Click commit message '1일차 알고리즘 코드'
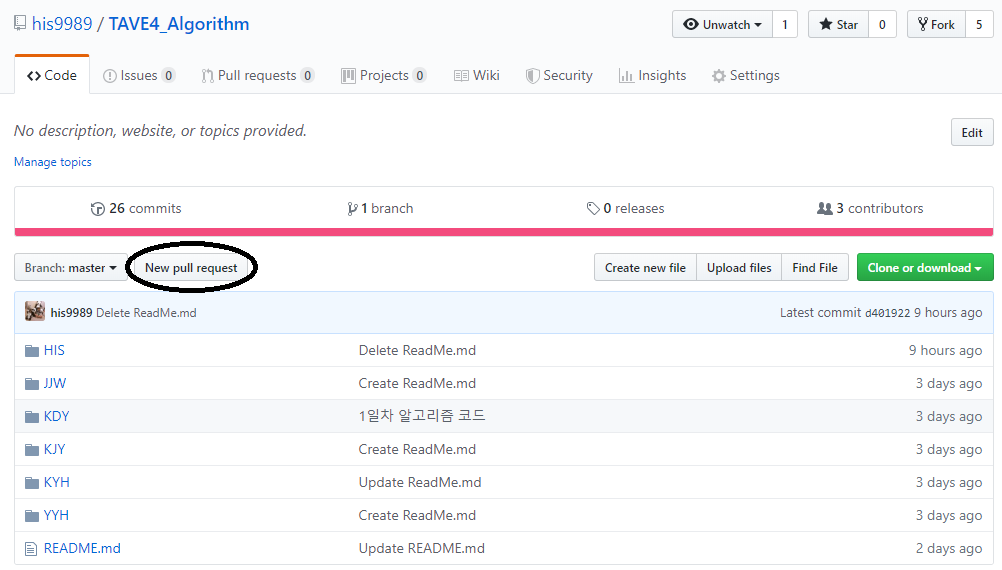Image resolution: width=1002 pixels, height=570 pixels. pyautogui.click(x=422, y=416)
